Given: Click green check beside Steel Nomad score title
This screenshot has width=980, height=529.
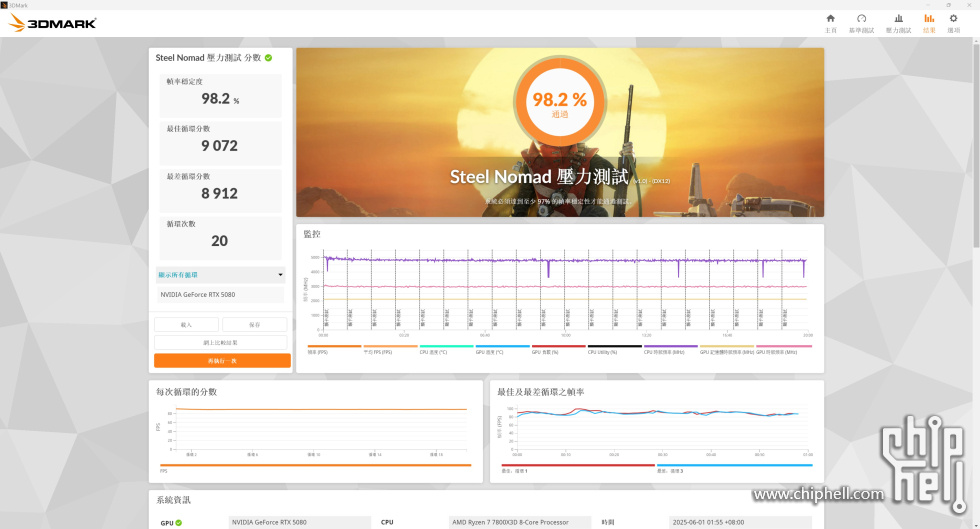Looking at the screenshot, I should tap(268, 58).
